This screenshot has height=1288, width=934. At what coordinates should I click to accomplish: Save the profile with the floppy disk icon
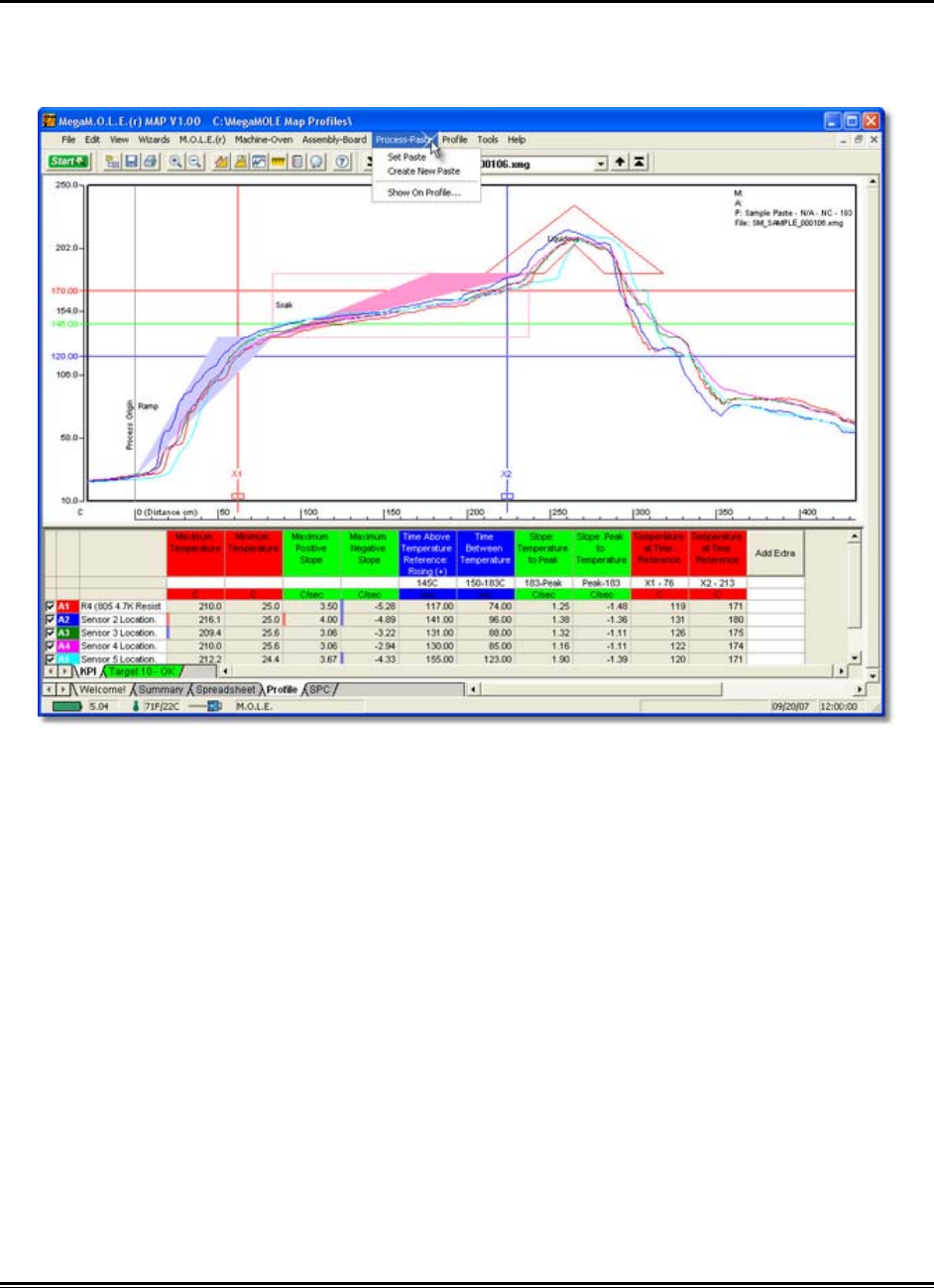click(x=131, y=161)
